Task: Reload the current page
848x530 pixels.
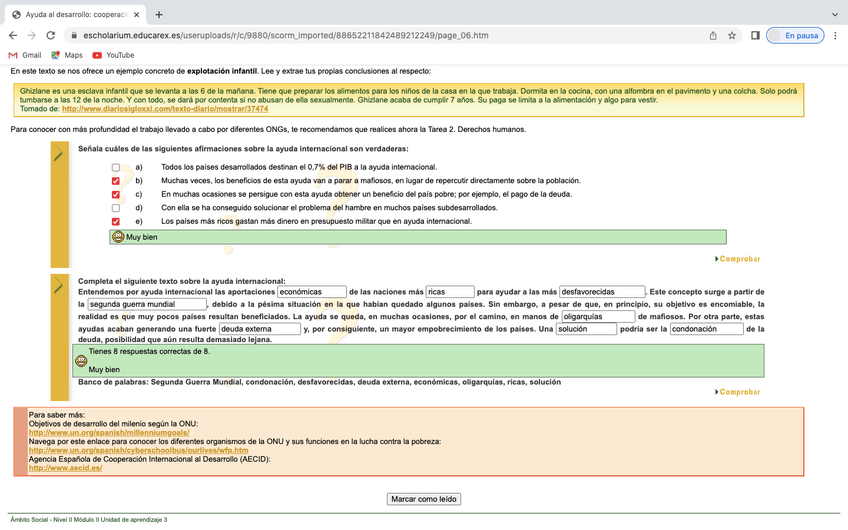Action: [57, 35]
